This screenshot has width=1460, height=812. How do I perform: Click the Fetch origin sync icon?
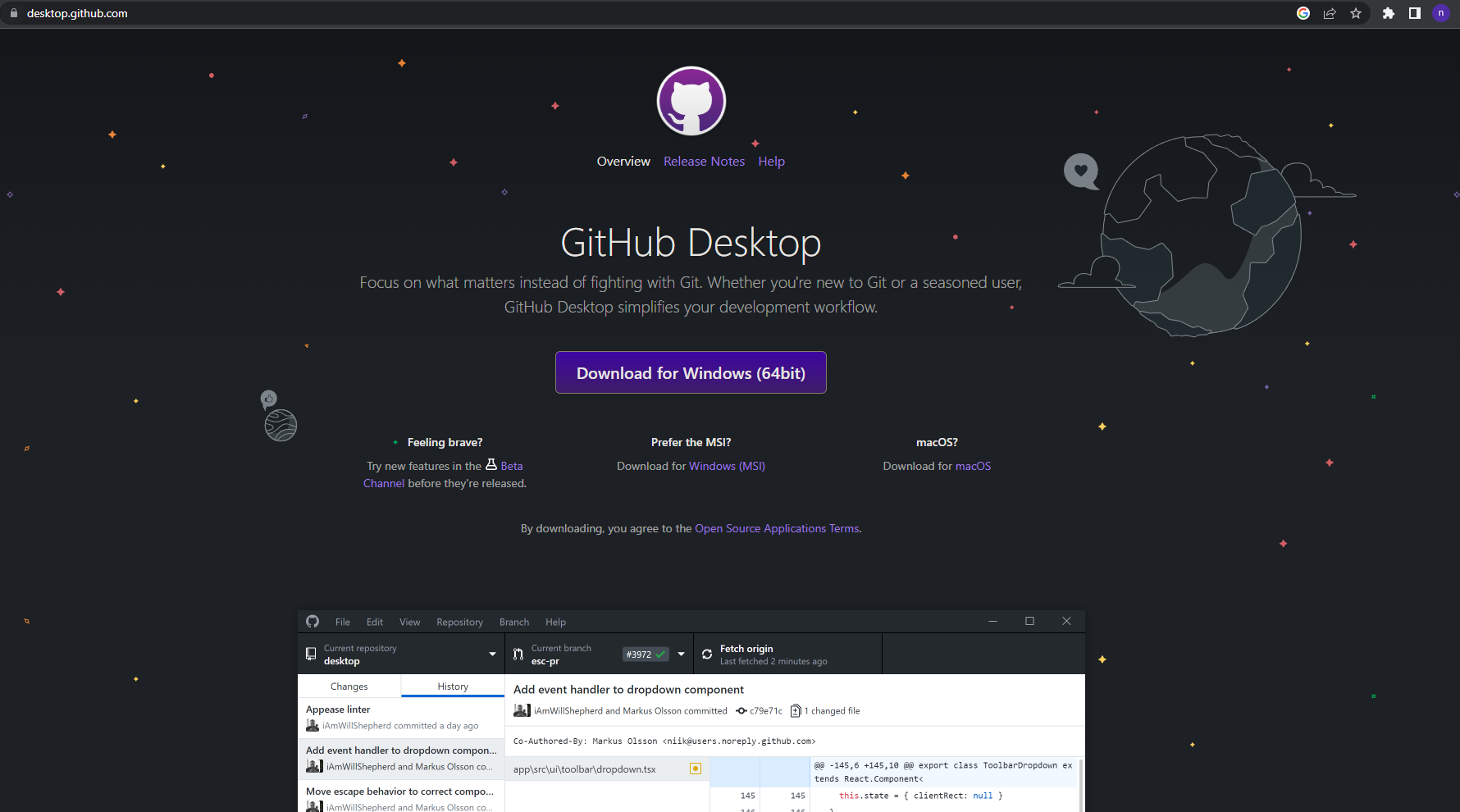click(707, 655)
